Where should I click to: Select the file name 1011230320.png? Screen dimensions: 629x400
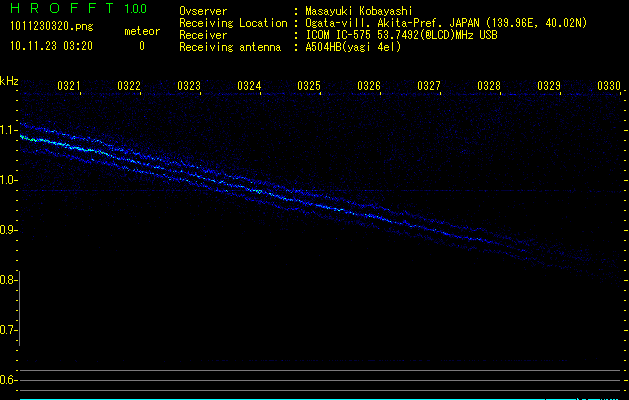[52, 26]
